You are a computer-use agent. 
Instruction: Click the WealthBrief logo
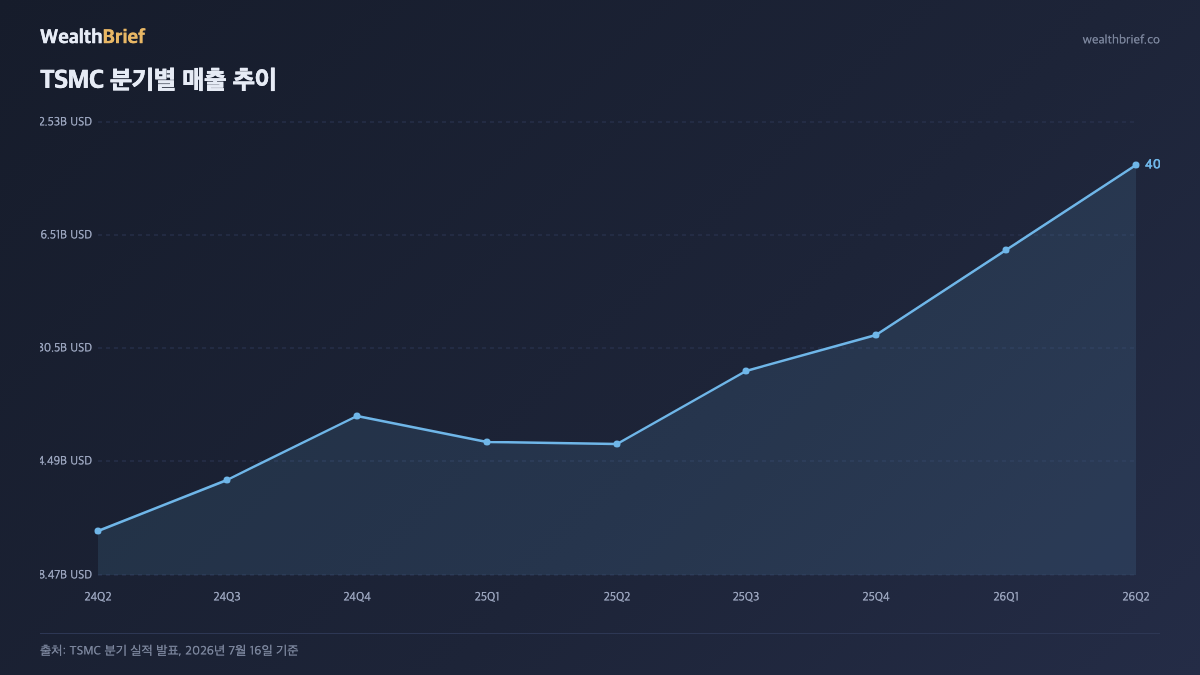92,36
